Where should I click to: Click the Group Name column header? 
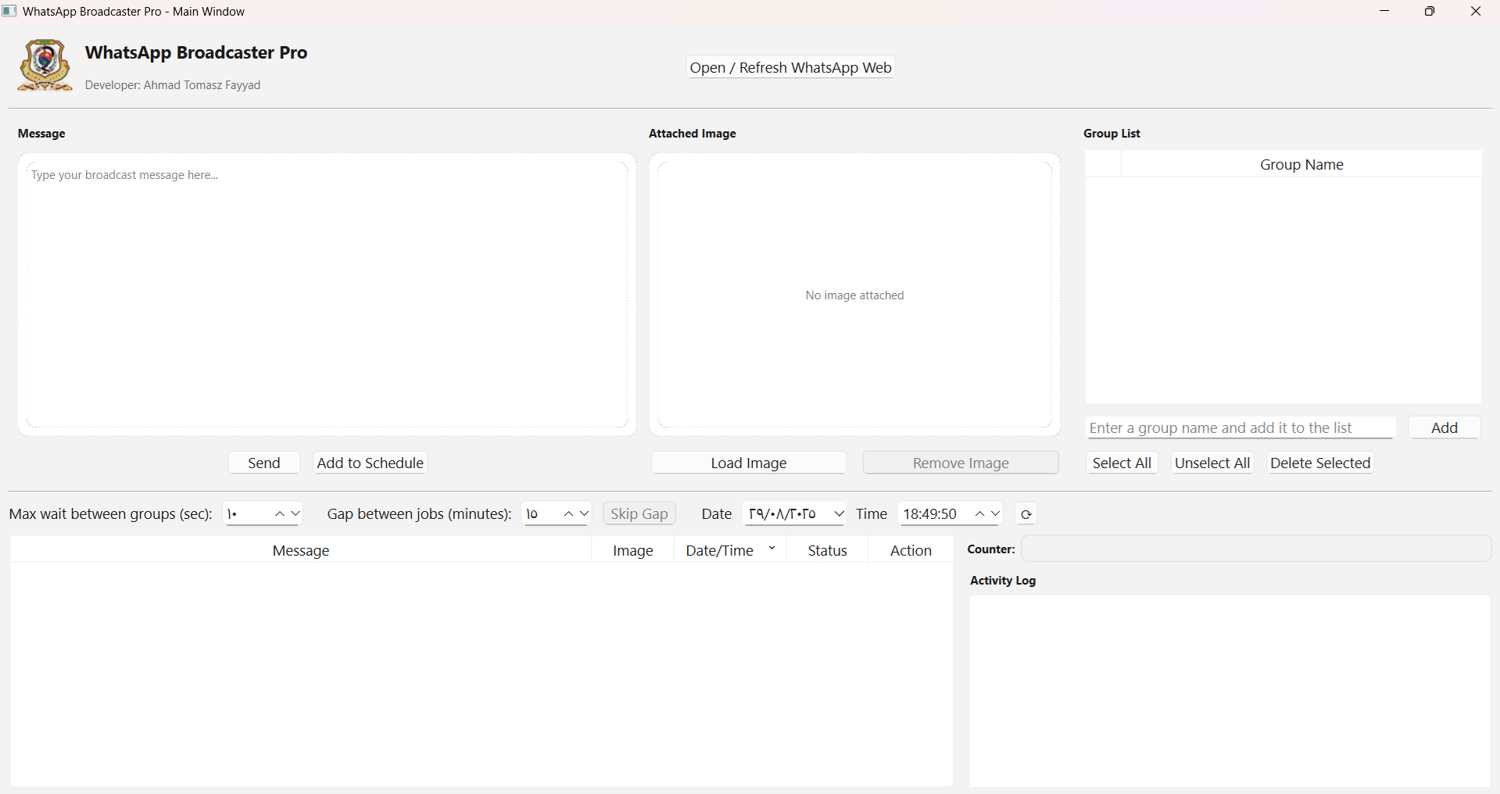pyautogui.click(x=1301, y=164)
